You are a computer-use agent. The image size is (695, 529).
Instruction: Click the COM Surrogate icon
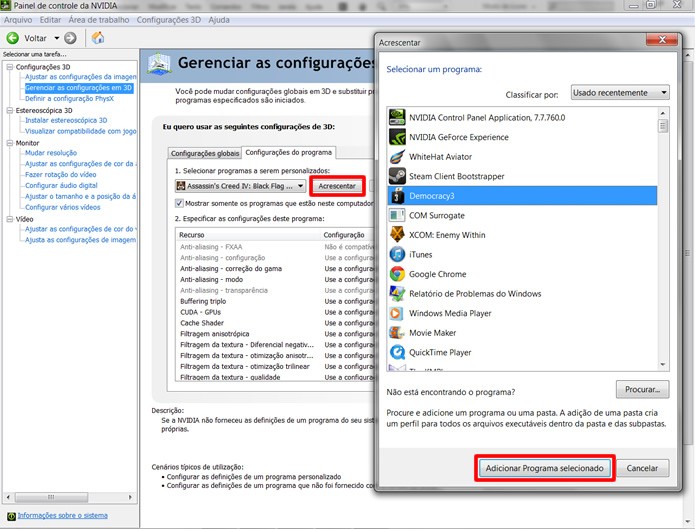click(x=397, y=215)
